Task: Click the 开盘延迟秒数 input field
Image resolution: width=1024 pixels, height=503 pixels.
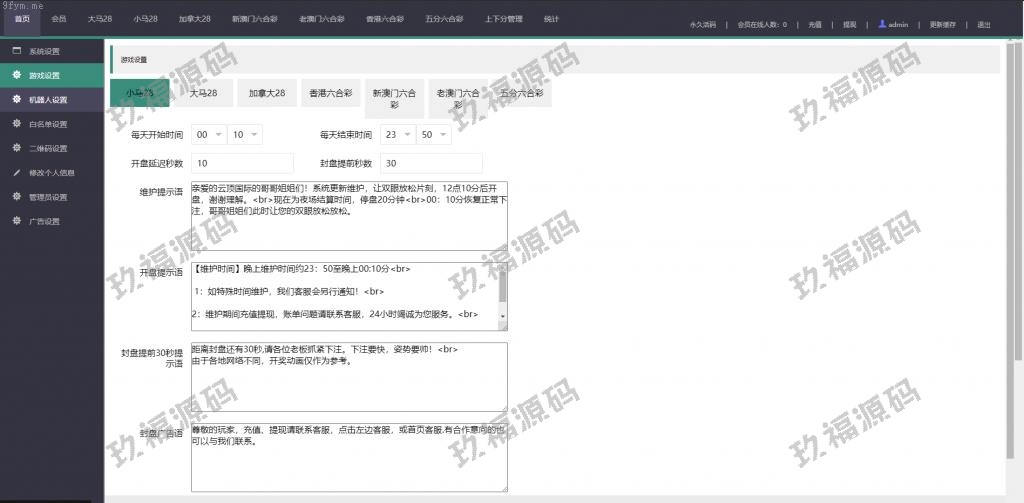Action: pos(242,163)
